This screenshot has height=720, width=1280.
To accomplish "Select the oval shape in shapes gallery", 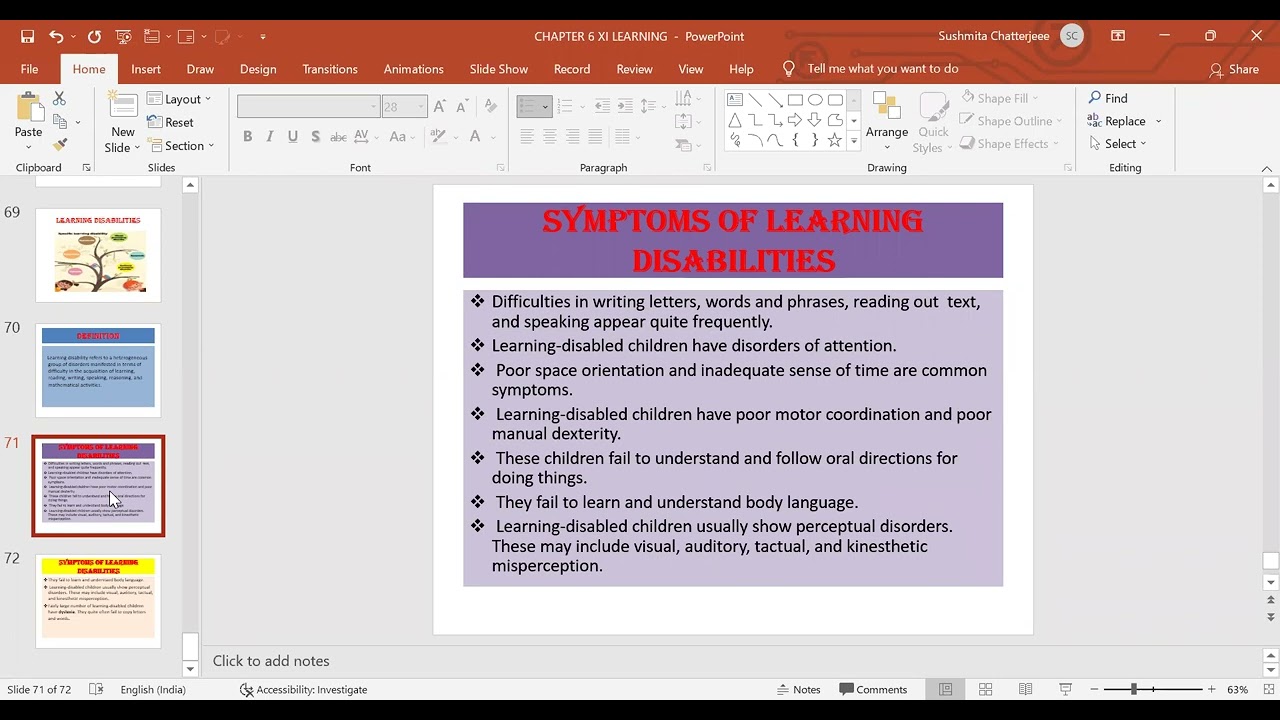I will point(815,100).
